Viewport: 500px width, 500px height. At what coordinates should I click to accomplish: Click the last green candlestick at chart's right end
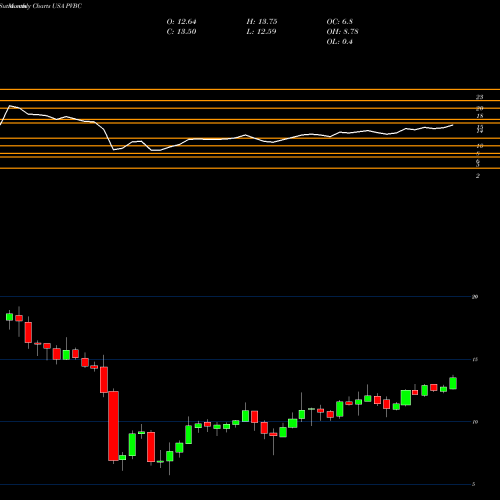[x=453, y=383]
